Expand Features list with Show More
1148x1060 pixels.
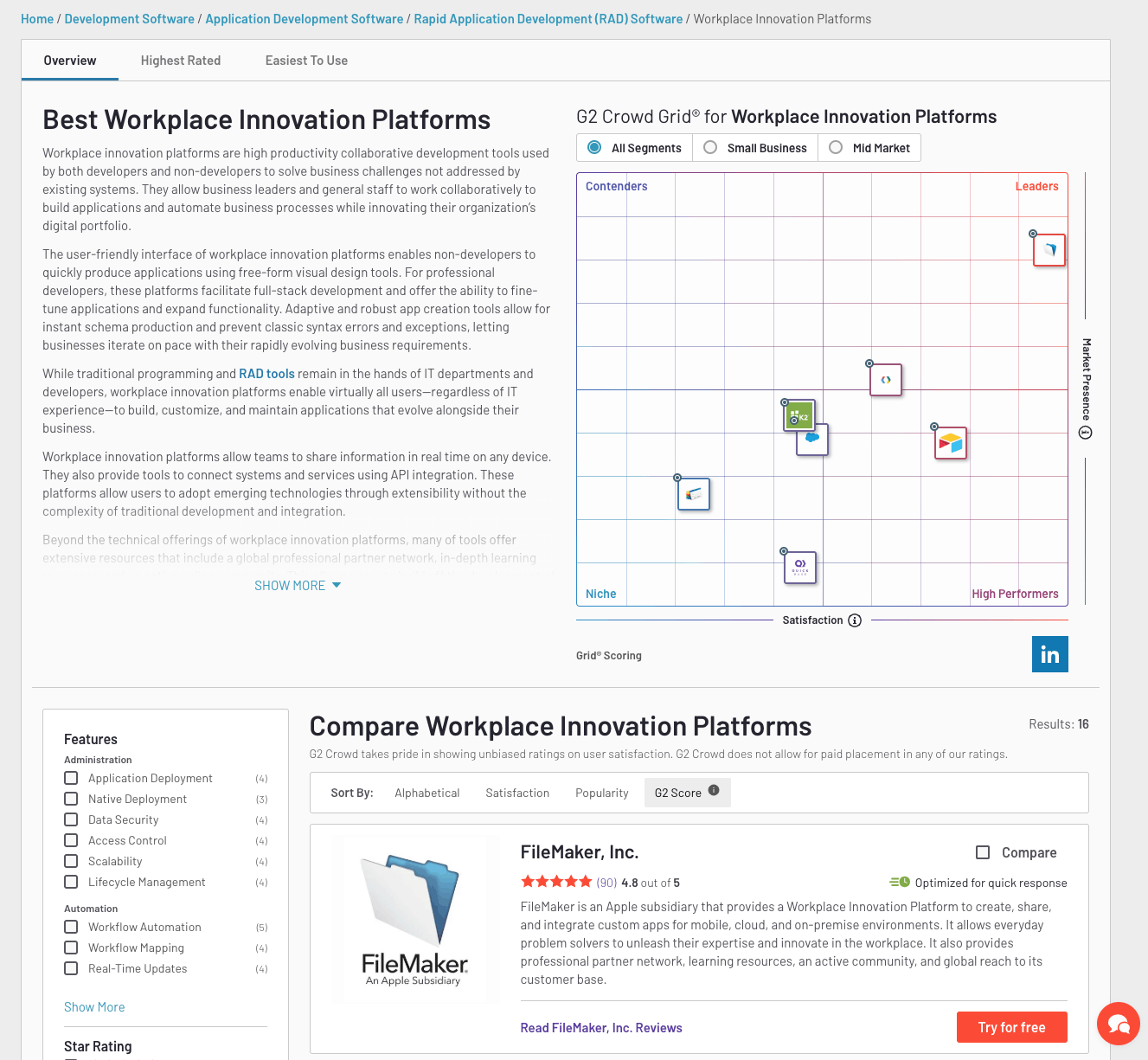tap(94, 1007)
